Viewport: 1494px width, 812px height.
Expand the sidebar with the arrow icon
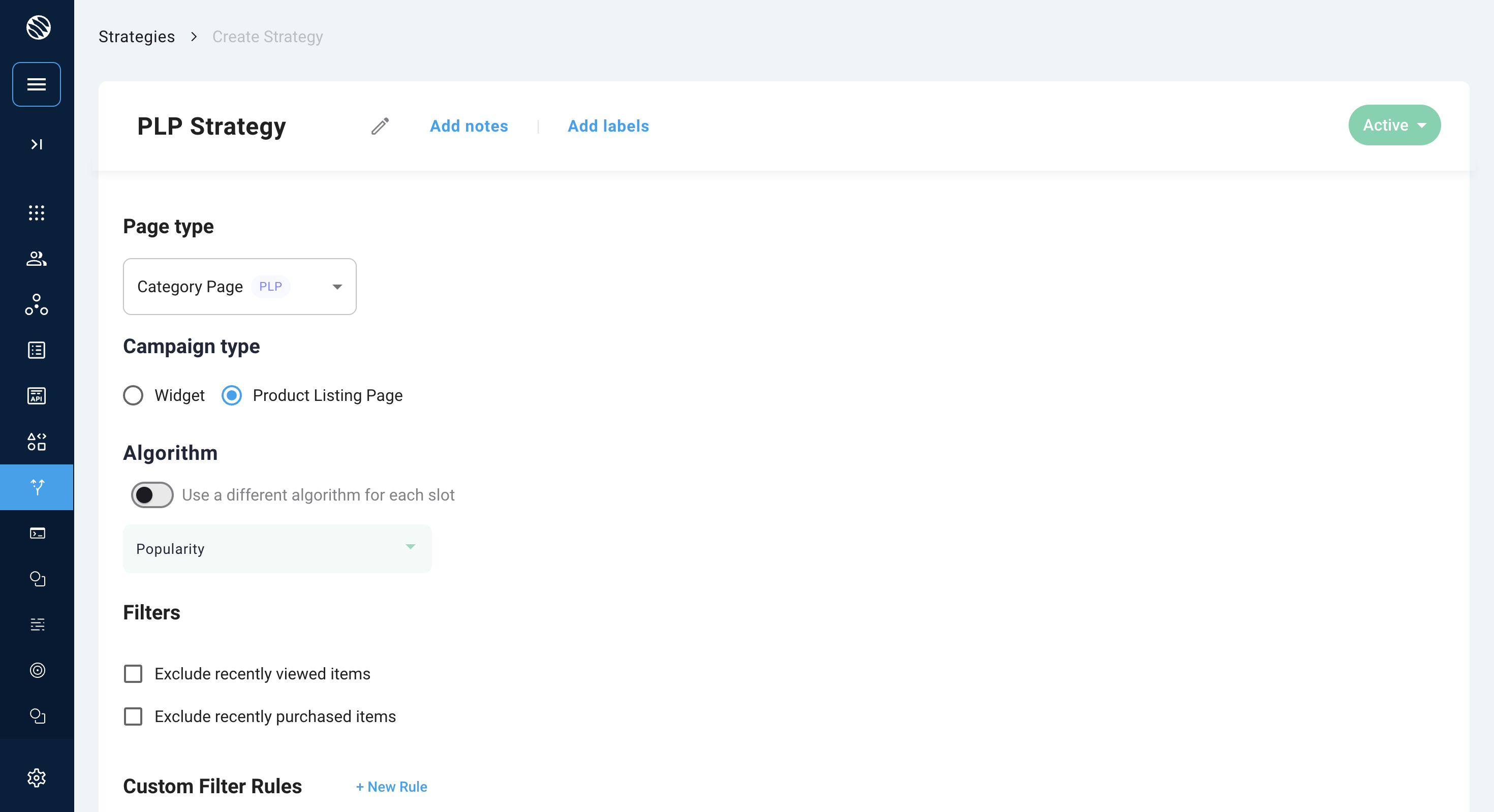[x=37, y=144]
